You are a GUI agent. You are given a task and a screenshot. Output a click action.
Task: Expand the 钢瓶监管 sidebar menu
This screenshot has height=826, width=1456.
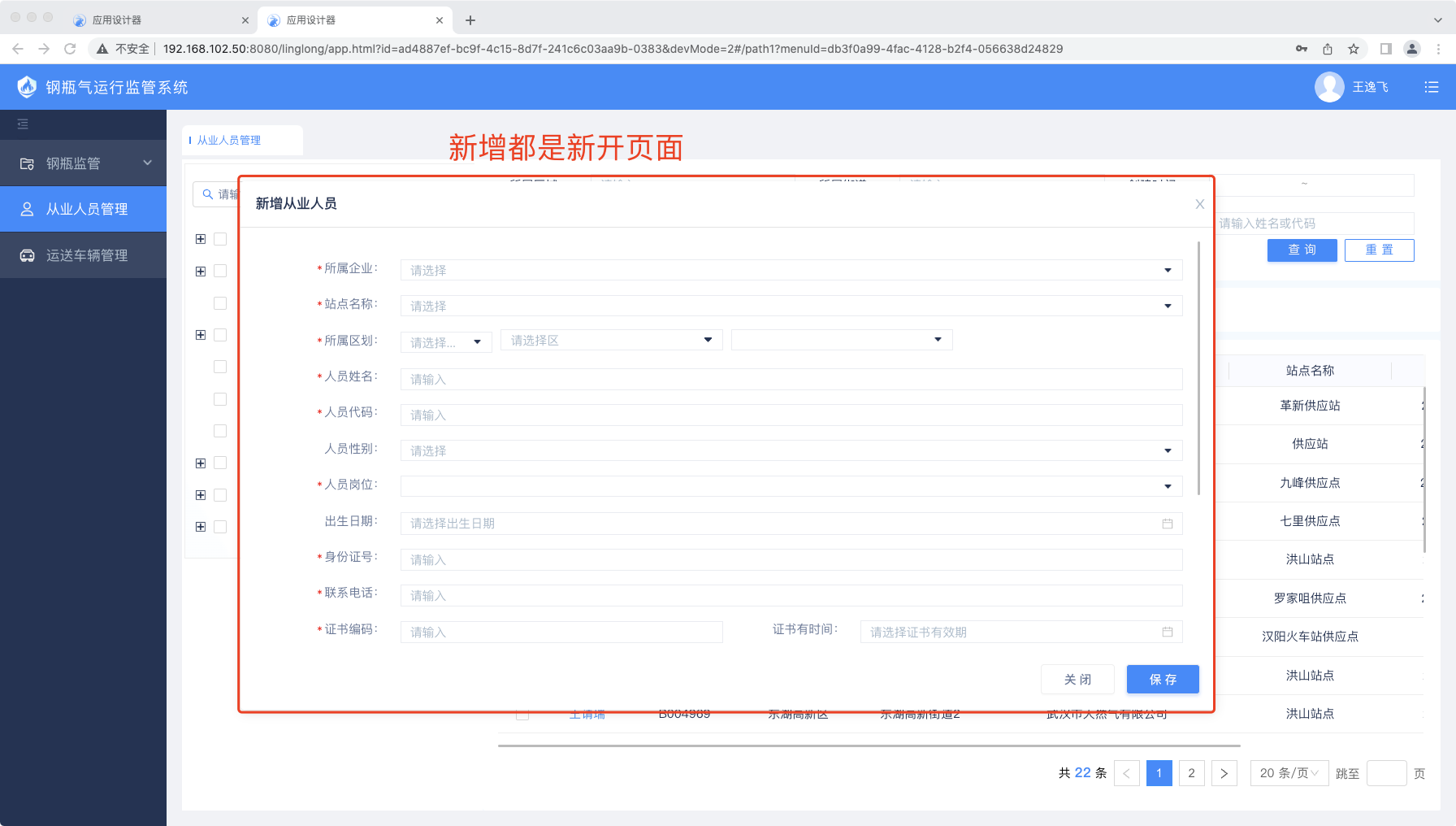pyautogui.click(x=83, y=163)
